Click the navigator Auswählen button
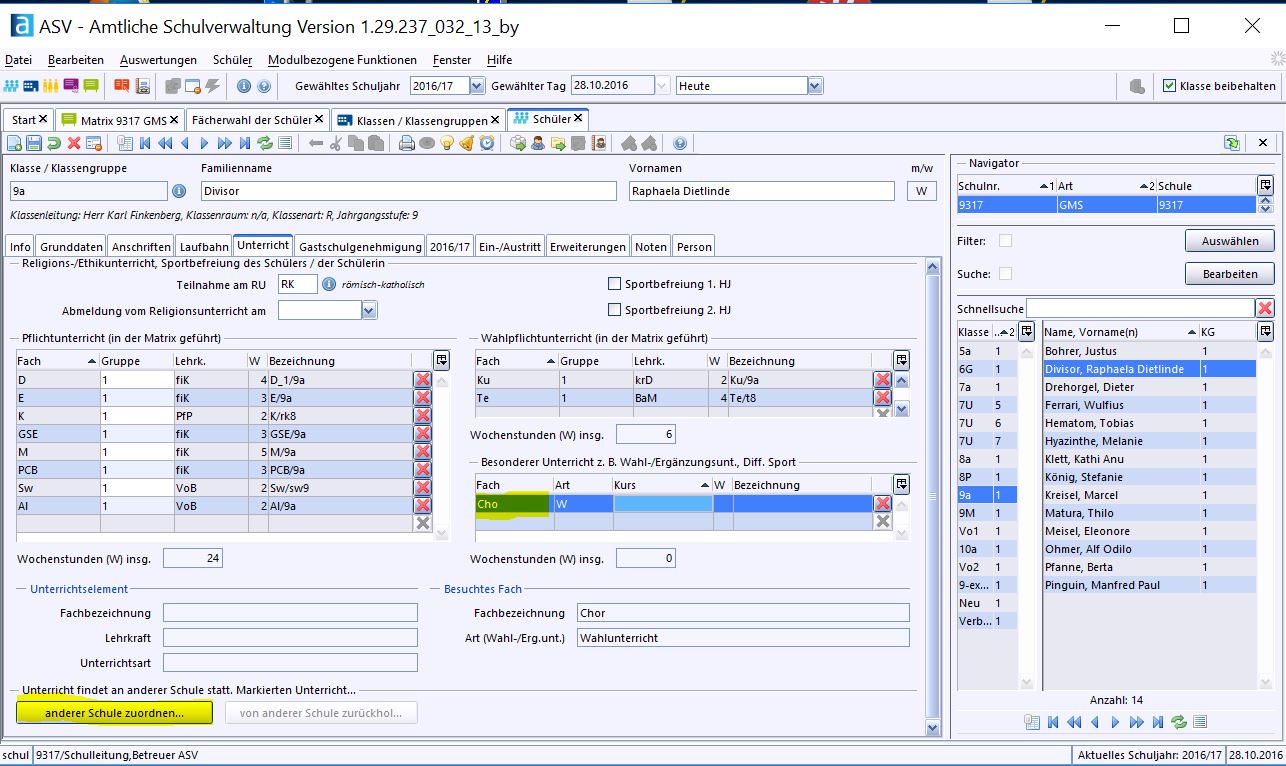The width and height of the screenshot is (1286, 766). [1230, 241]
